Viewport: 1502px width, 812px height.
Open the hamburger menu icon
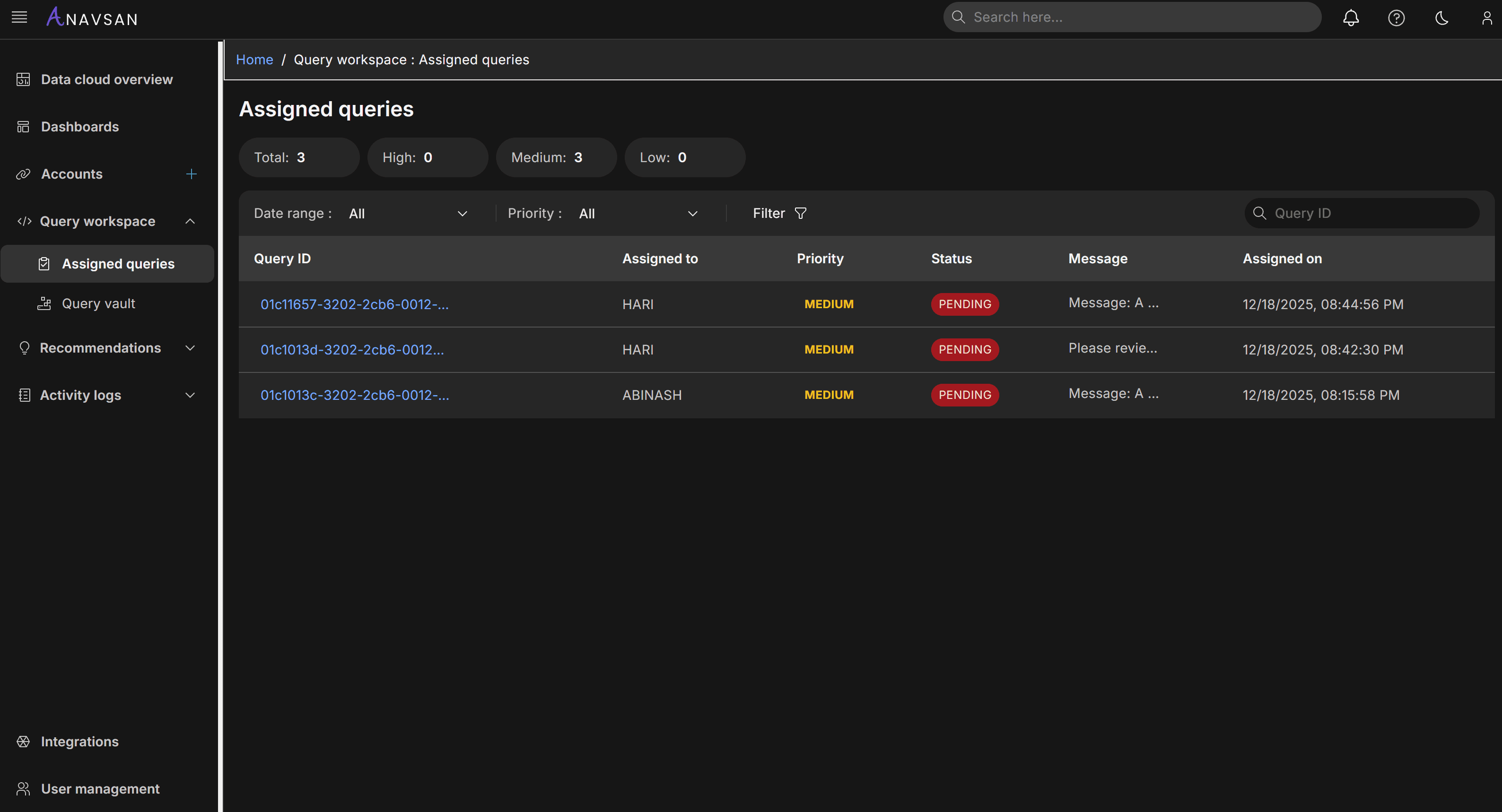click(19, 17)
